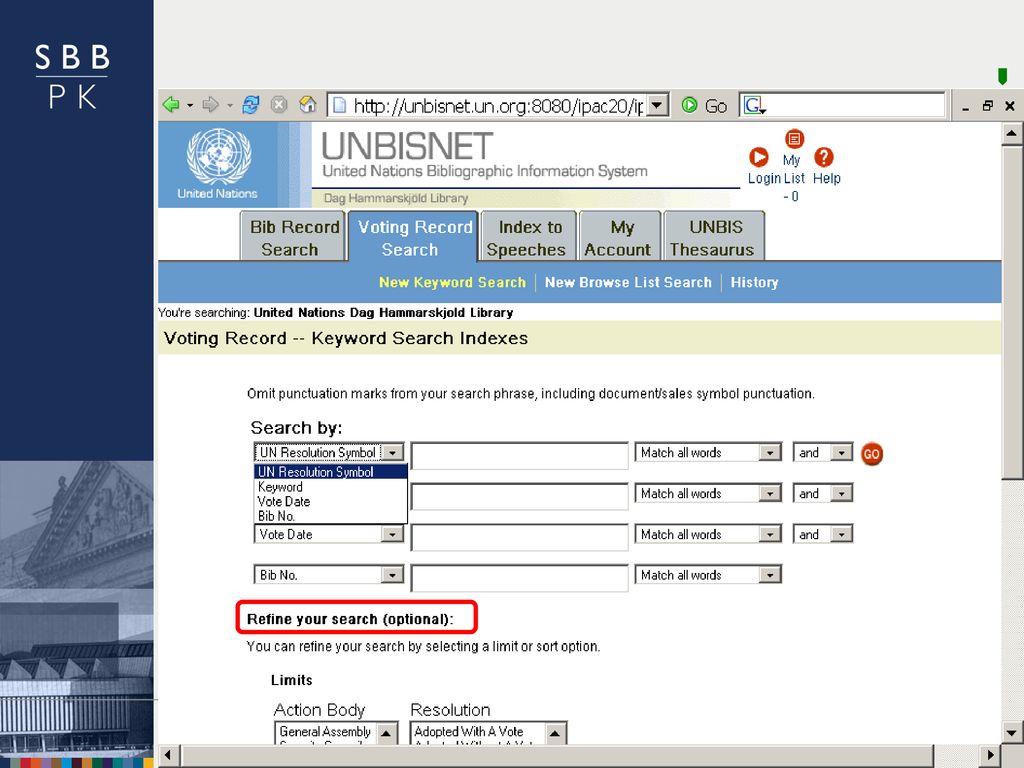Click the red GO search button
1024x768 pixels.
coord(872,454)
